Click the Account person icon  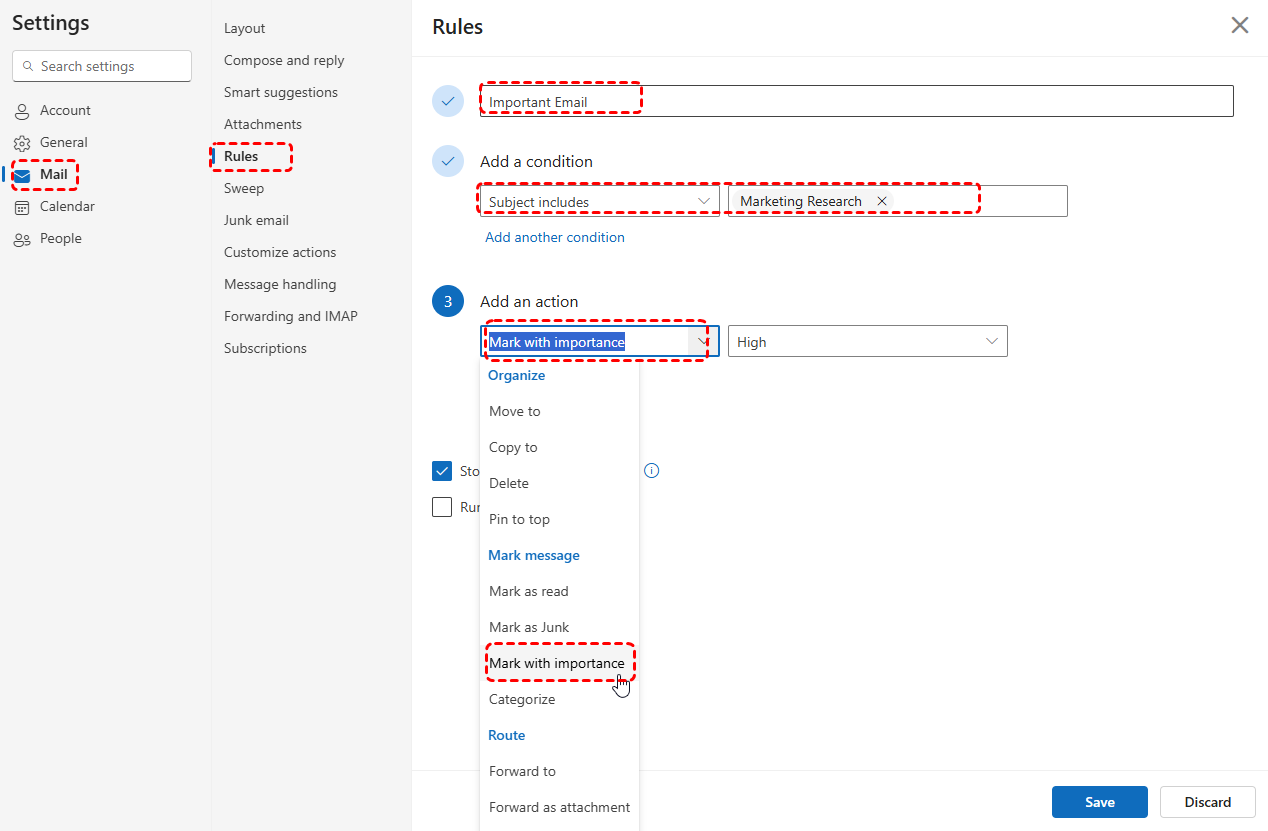(22, 111)
